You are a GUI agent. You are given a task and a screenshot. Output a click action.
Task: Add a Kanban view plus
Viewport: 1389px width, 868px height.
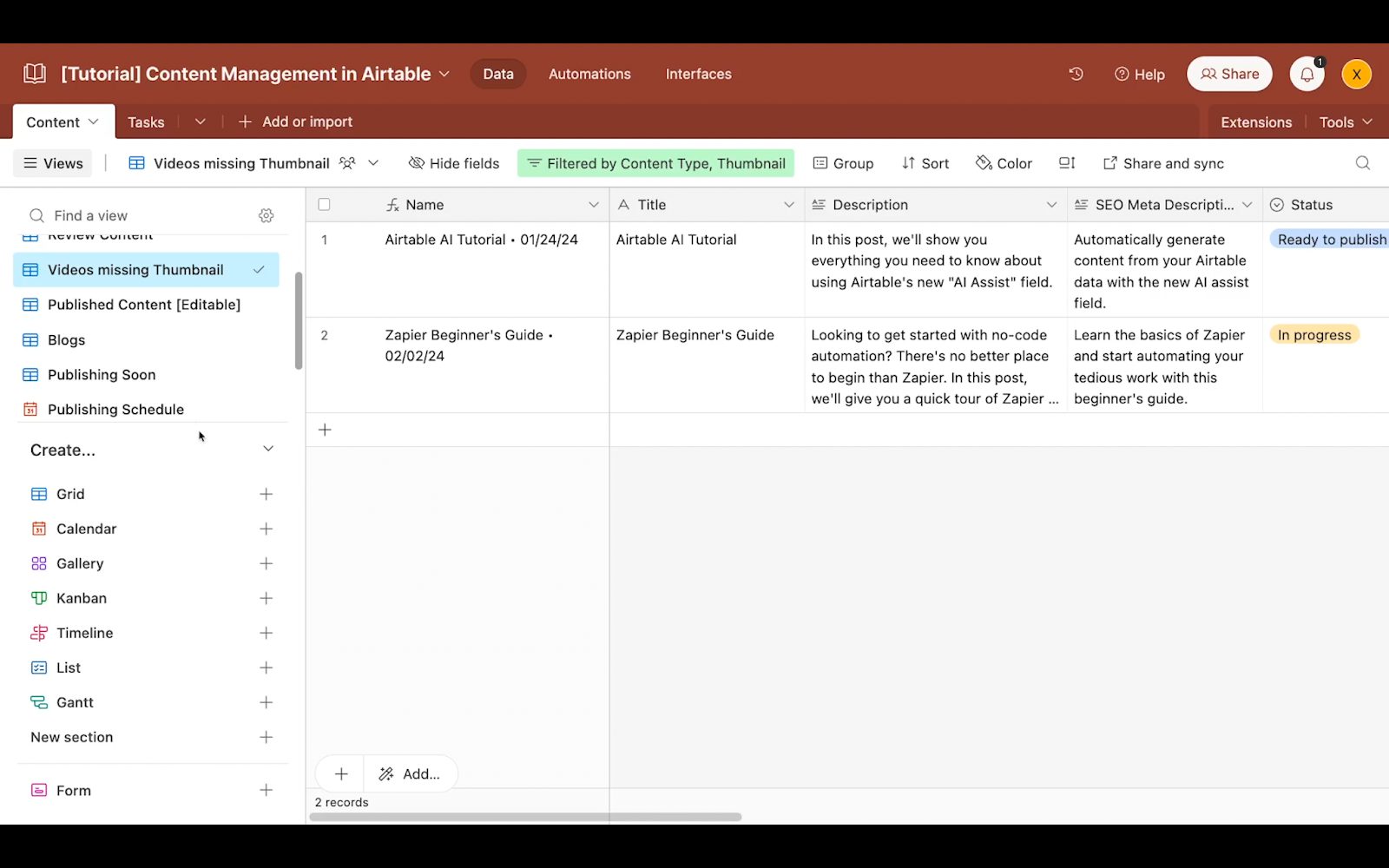(266, 598)
